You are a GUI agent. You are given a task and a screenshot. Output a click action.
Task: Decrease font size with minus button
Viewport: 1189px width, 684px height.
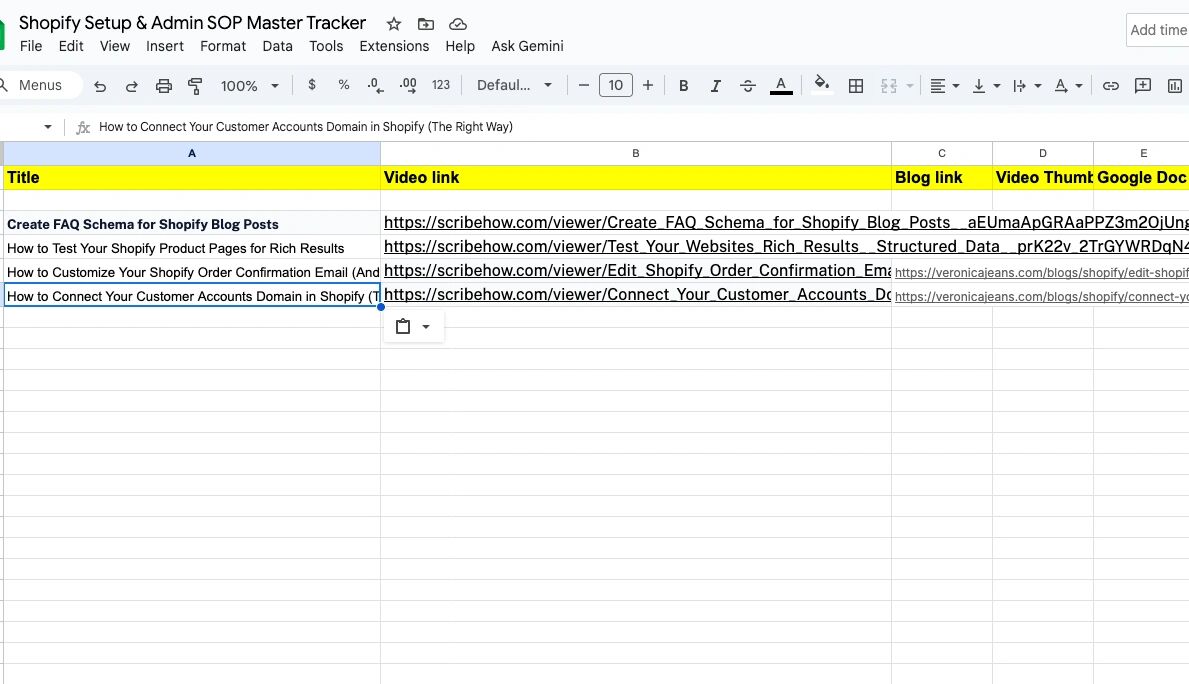(x=583, y=86)
